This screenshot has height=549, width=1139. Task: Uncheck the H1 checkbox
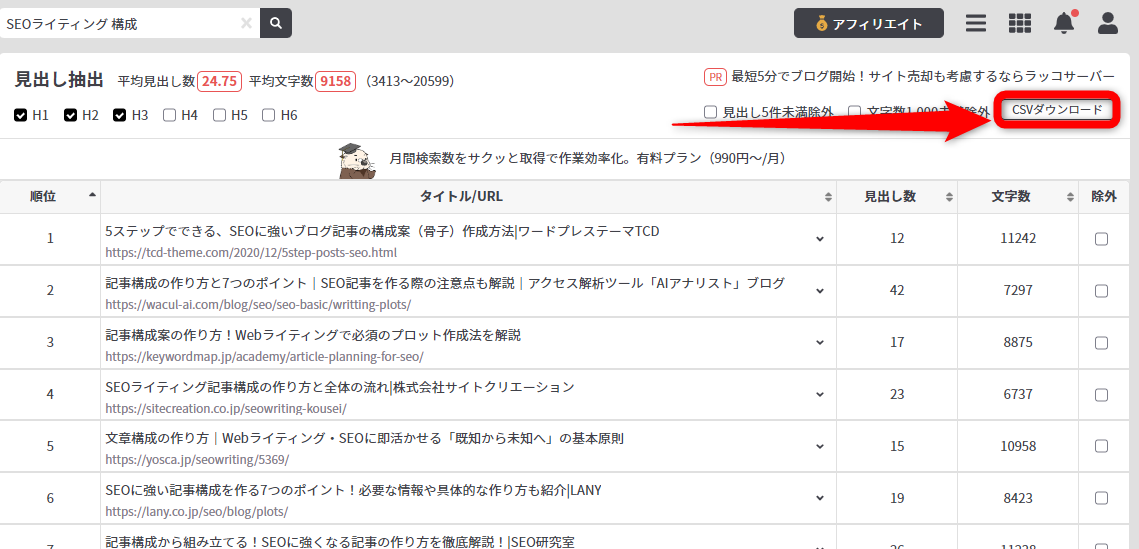[x=20, y=115]
